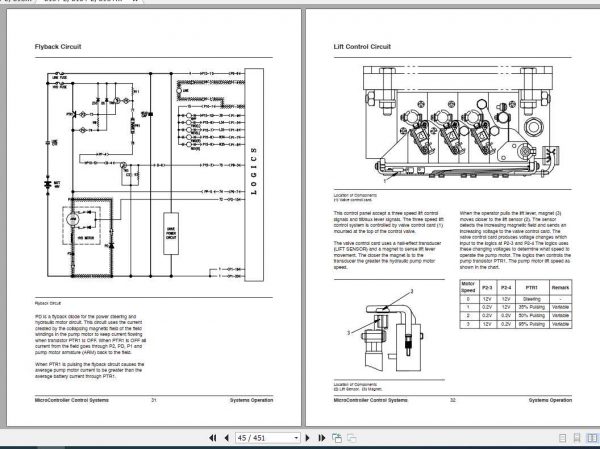Go to the first page
The width and height of the screenshot is (600, 449).
point(213,438)
